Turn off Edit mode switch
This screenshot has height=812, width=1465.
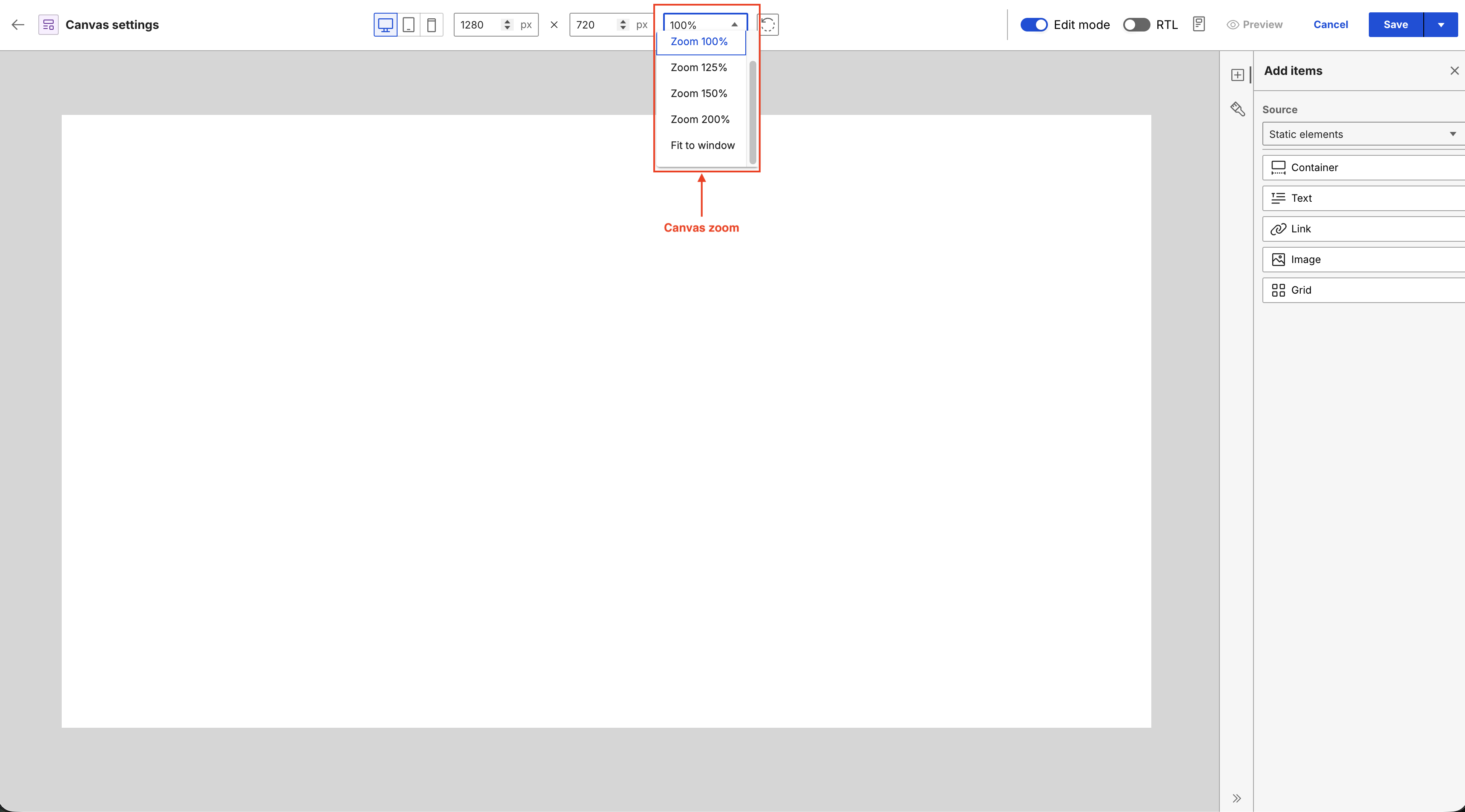point(1034,24)
